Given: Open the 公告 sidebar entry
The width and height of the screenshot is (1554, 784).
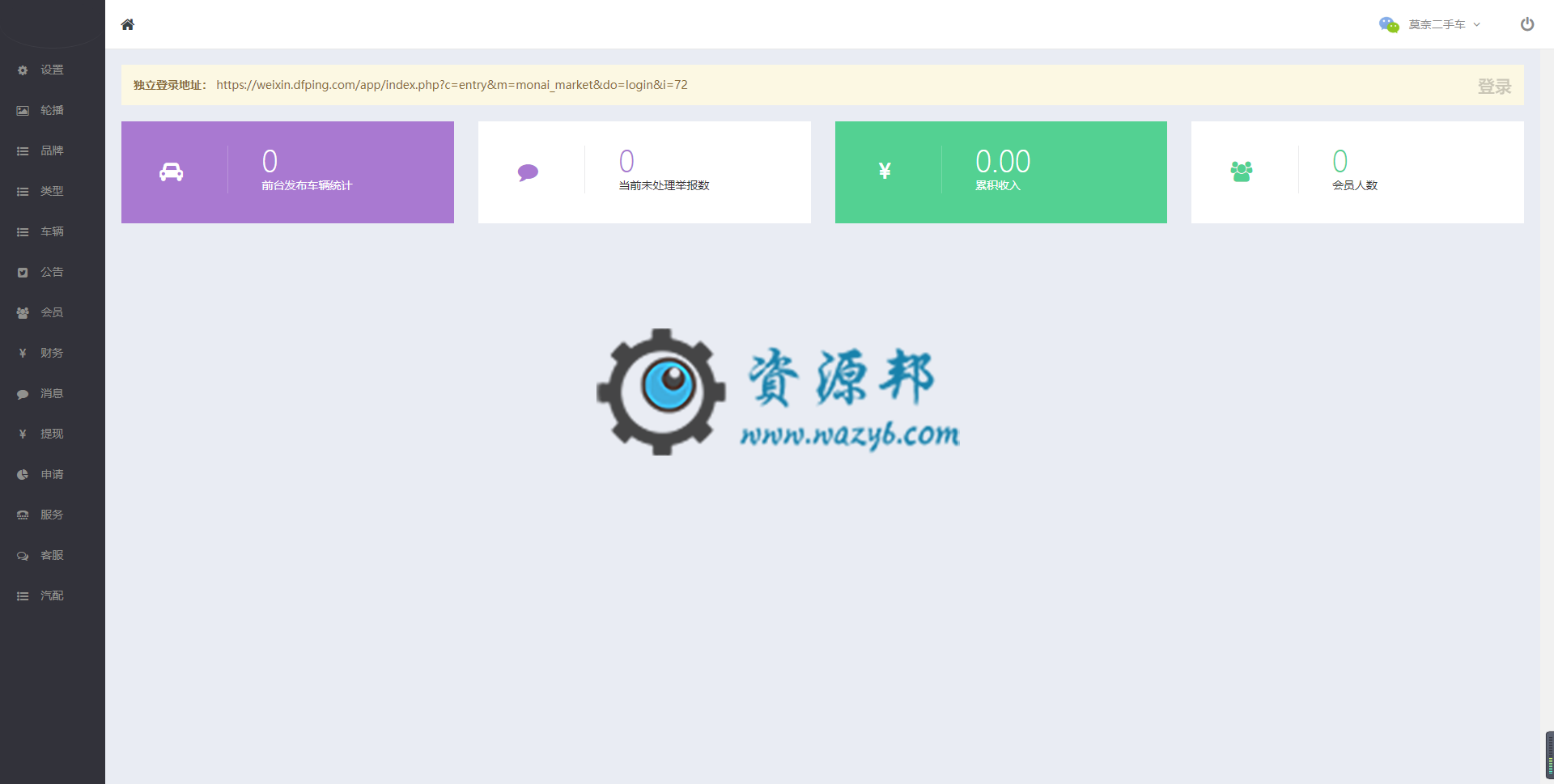Looking at the screenshot, I should coord(53,272).
